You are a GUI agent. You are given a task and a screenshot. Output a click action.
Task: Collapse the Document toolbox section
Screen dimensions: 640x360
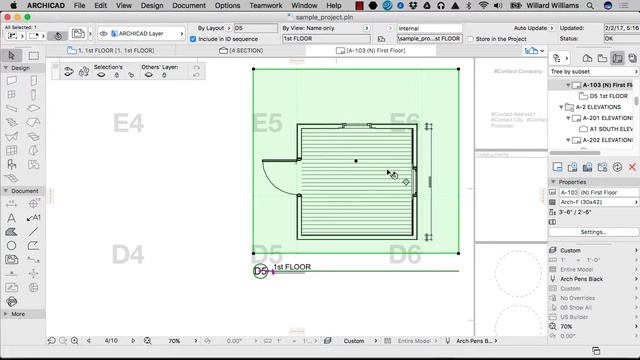[x=6, y=191]
